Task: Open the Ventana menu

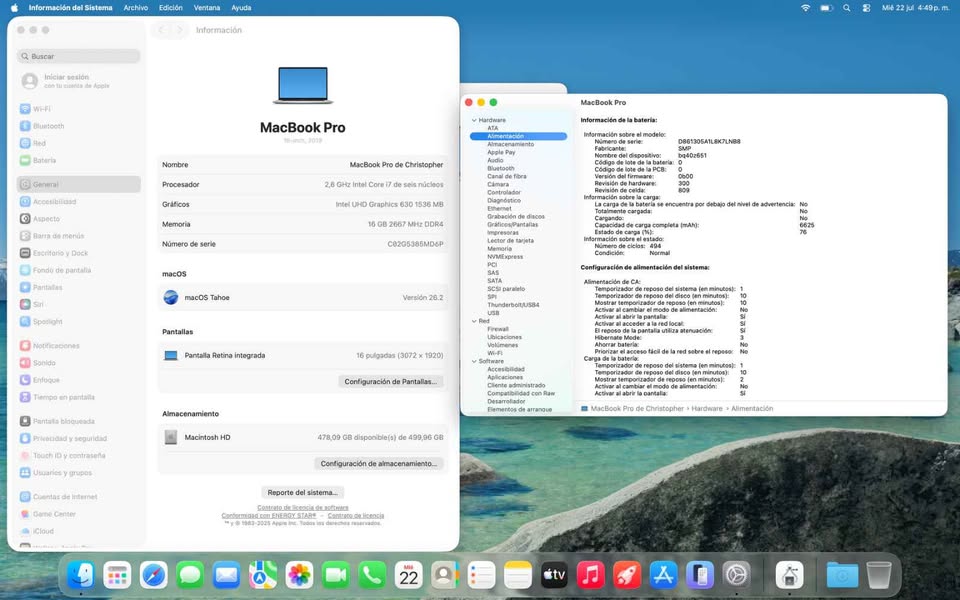Action: tap(207, 8)
